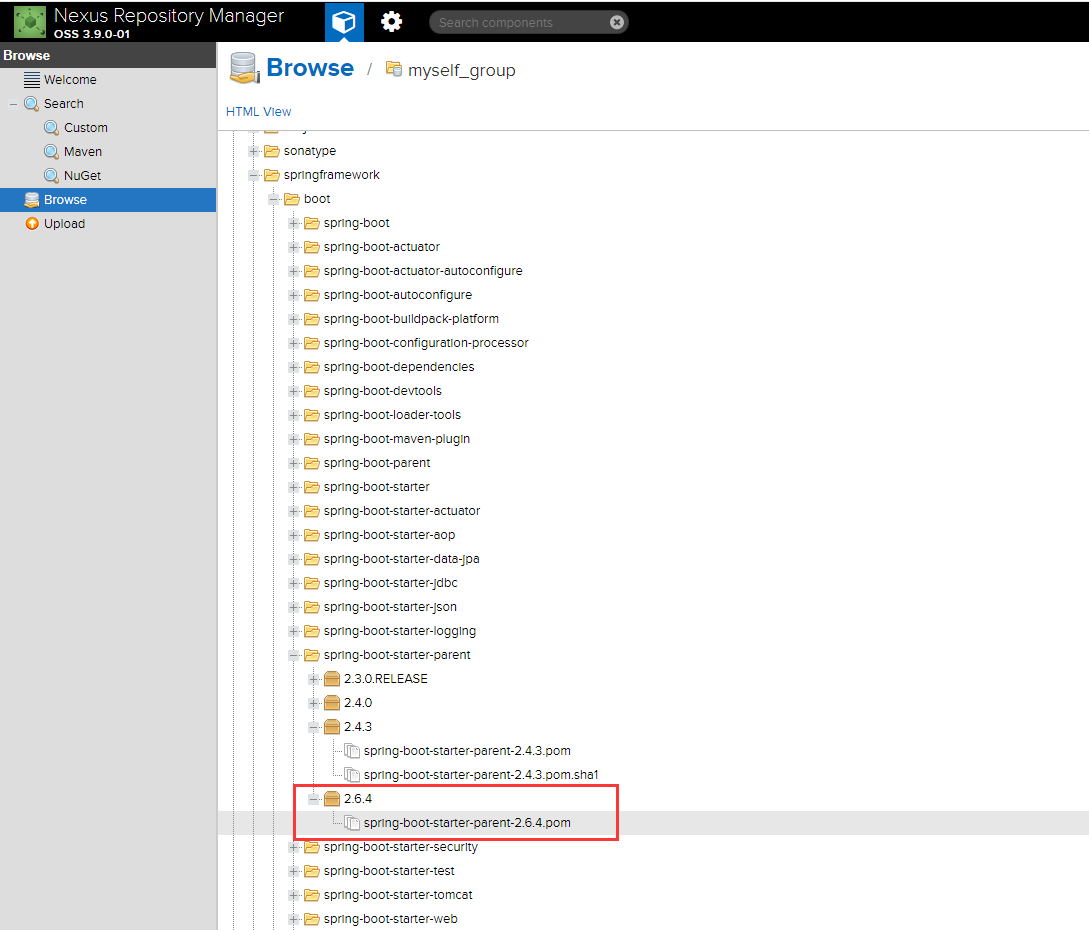Expand spring-boot-actuator folder

point(294,247)
